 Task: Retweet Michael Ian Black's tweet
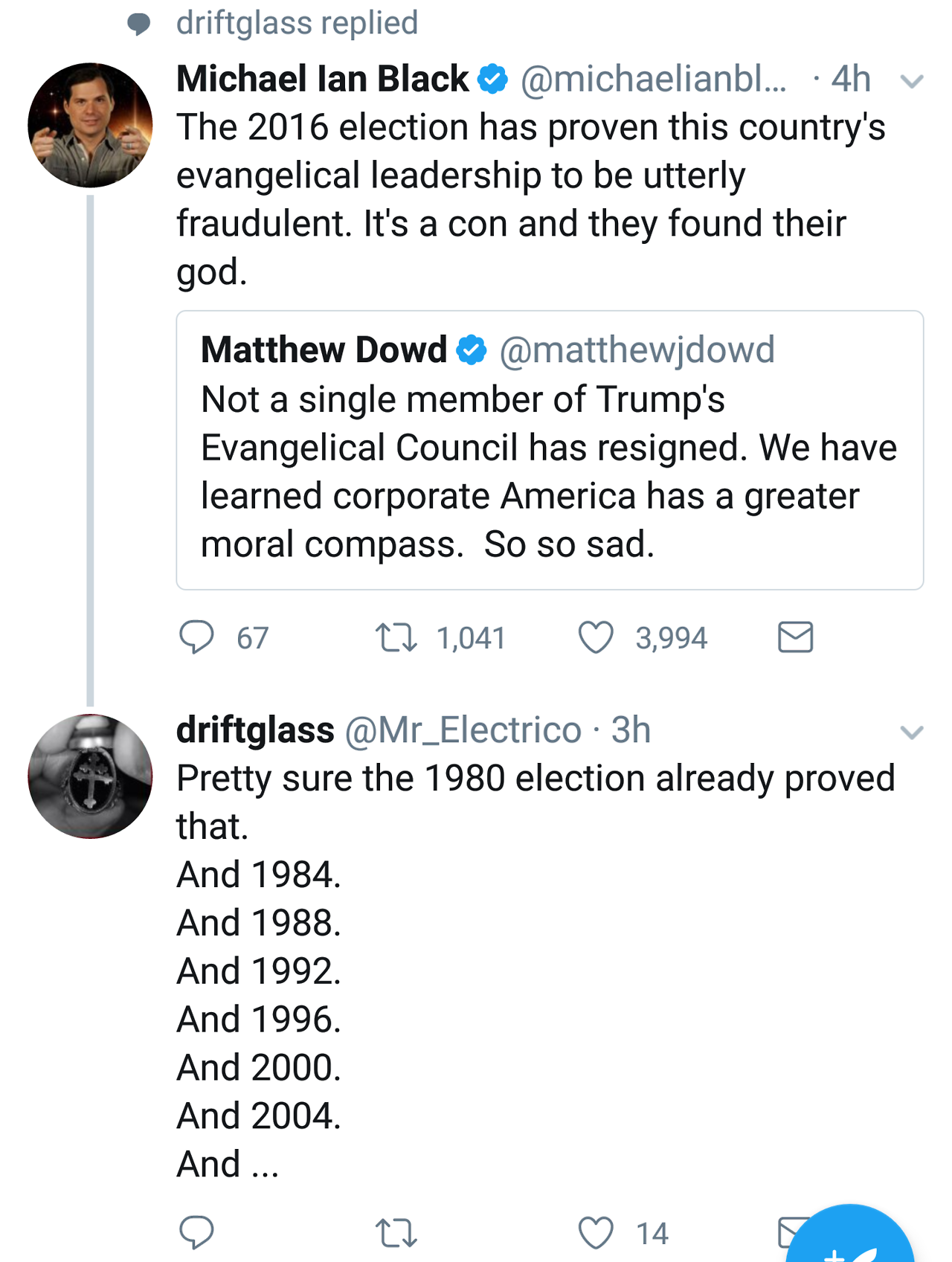click(396, 638)
